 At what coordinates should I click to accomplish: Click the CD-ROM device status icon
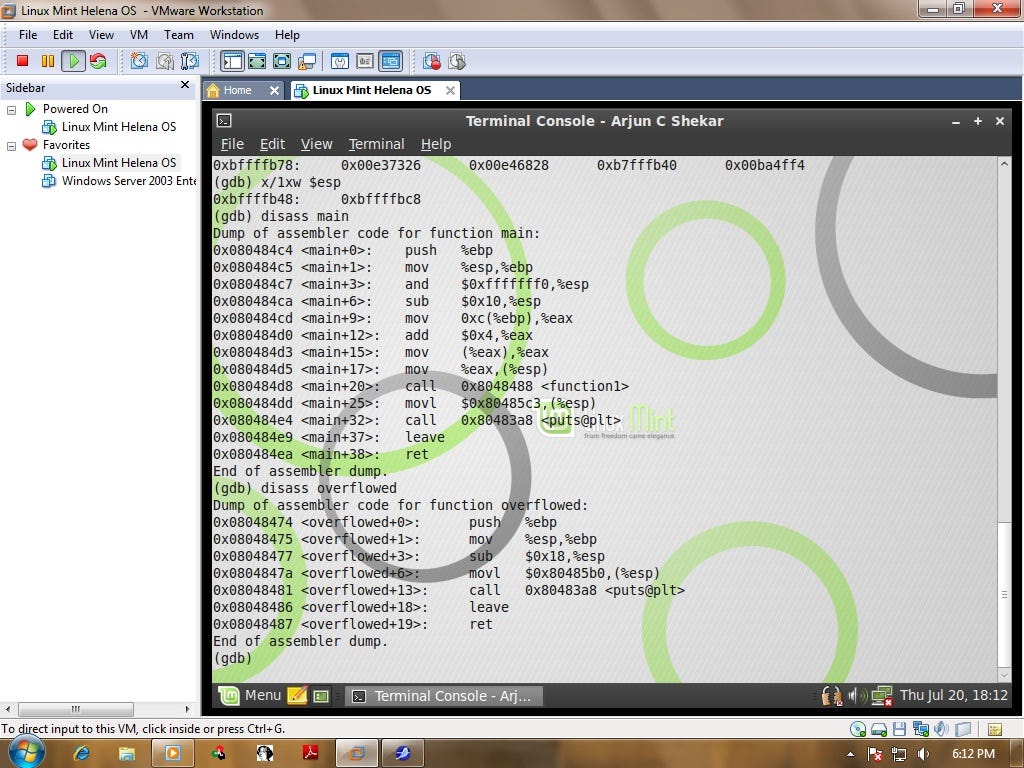pyautogui.click(x=857, y=728)
